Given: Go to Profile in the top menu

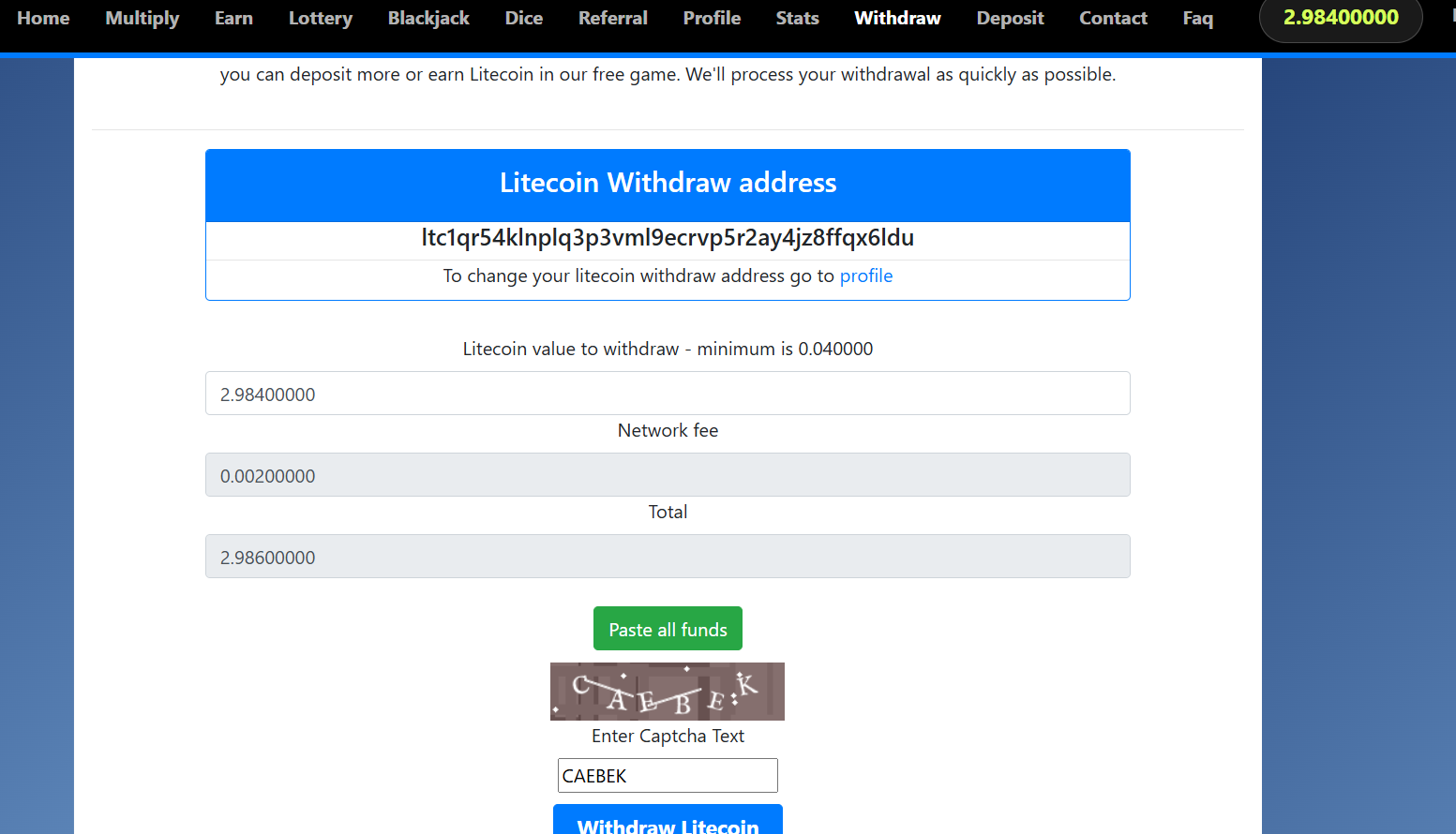Looking at the screenshot, I should point(712,19).
